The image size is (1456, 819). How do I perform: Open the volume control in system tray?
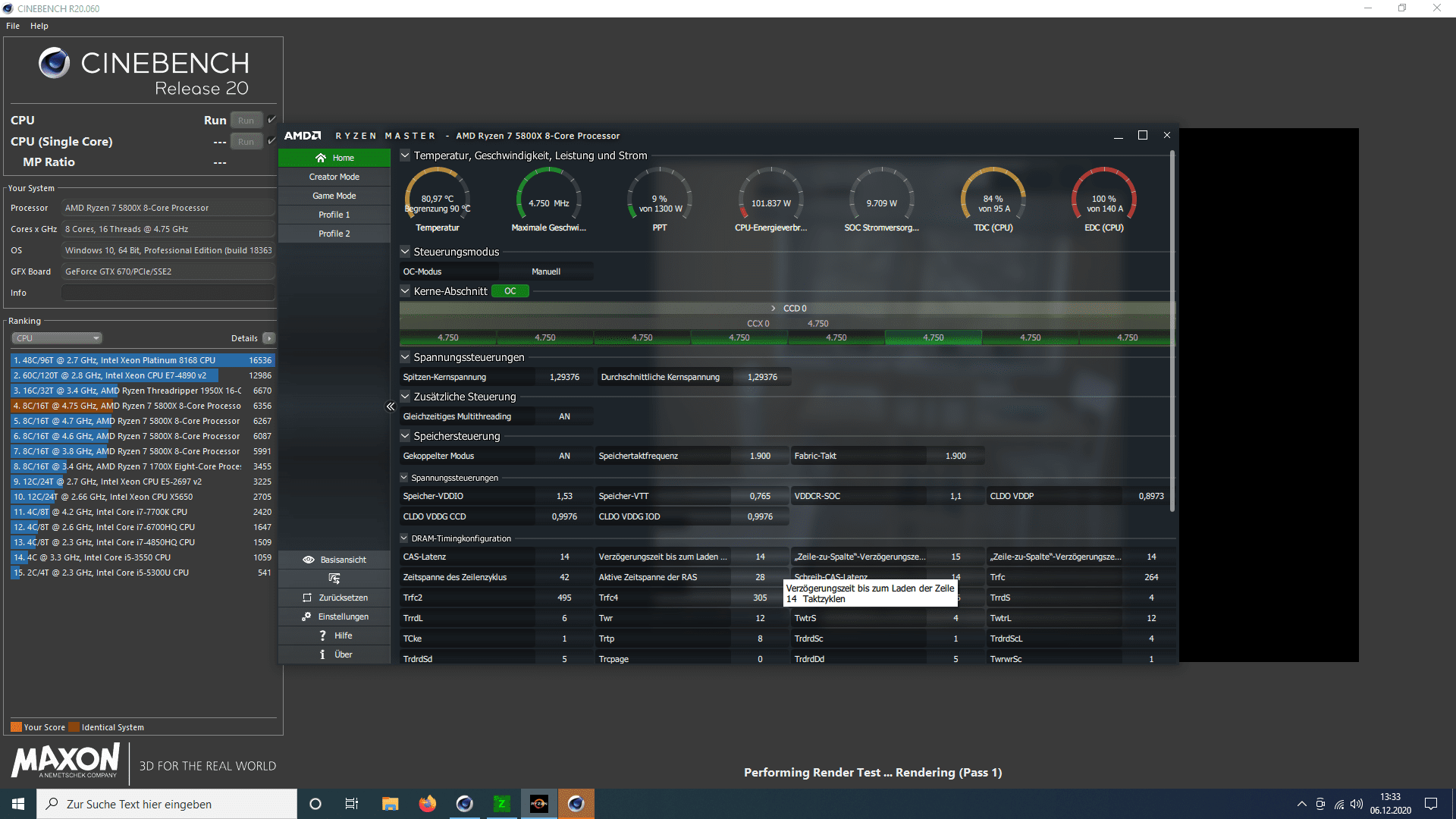pyautogui.click(x=1357, y=804)
